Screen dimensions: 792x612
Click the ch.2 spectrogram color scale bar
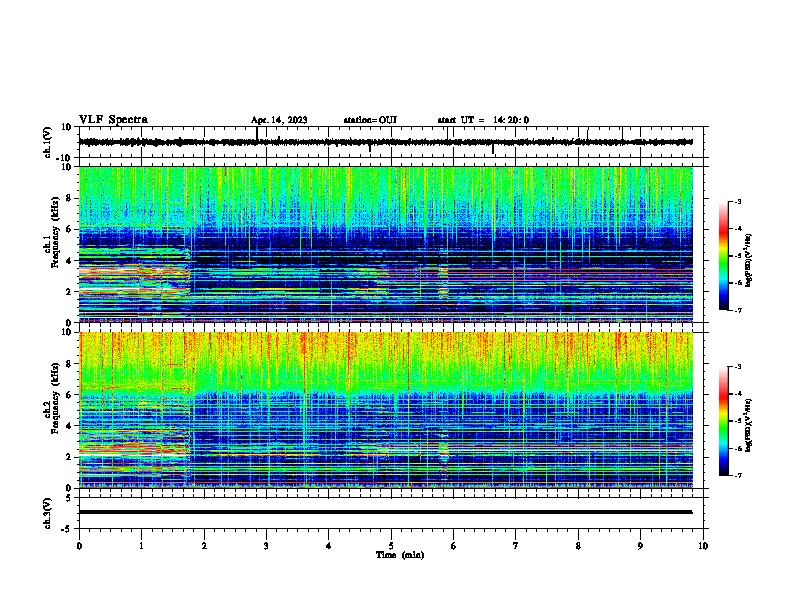(723, 421)
